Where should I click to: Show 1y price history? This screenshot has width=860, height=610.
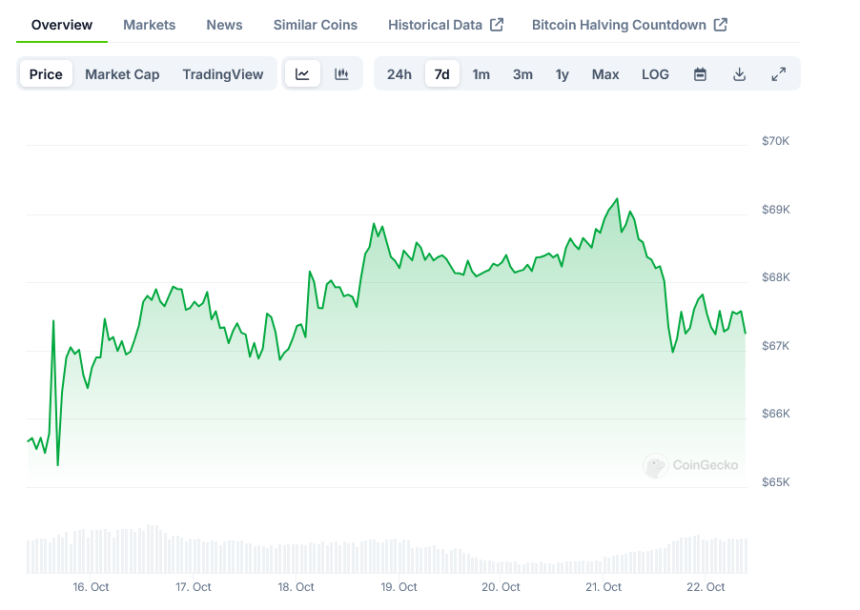click(x=562, y=74)
